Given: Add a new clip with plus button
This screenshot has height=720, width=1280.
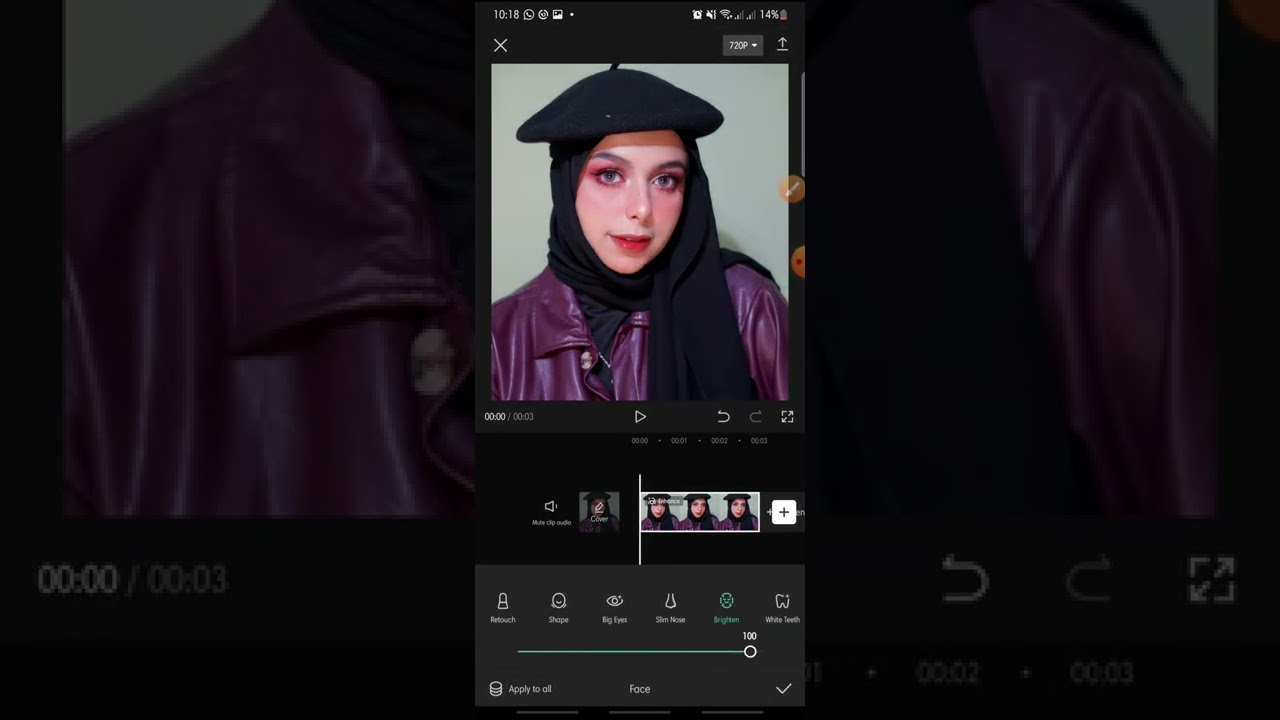Looking at the screenshot, I should click(784, 512).
